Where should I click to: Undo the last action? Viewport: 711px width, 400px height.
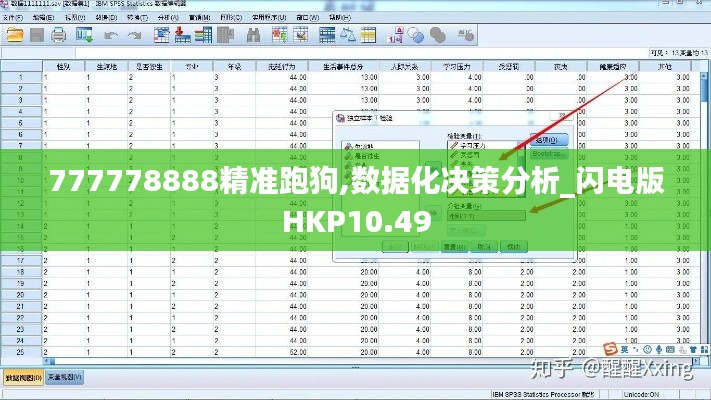(111, 35)
